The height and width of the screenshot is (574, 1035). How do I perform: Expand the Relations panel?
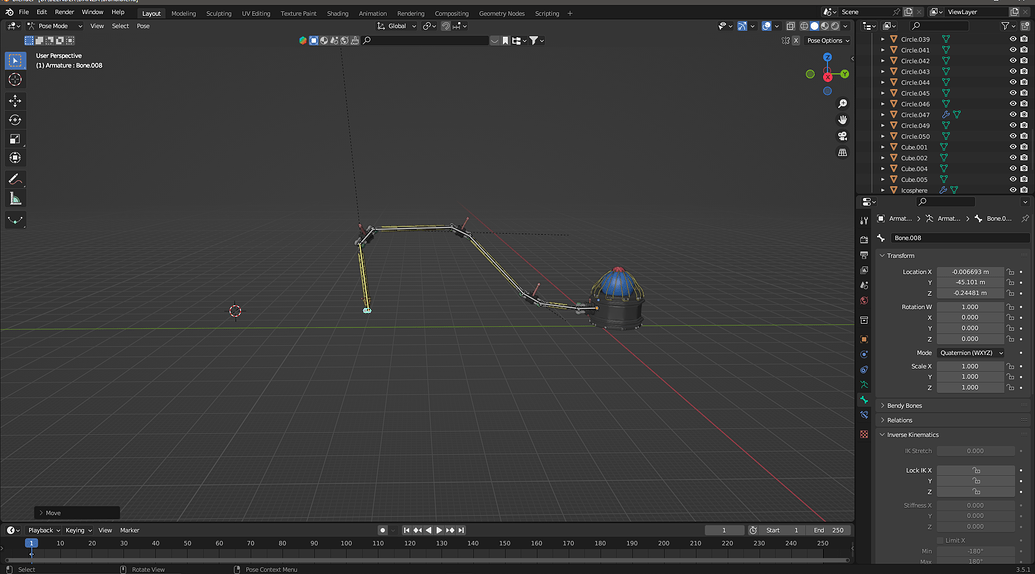[x=900, y=420]
